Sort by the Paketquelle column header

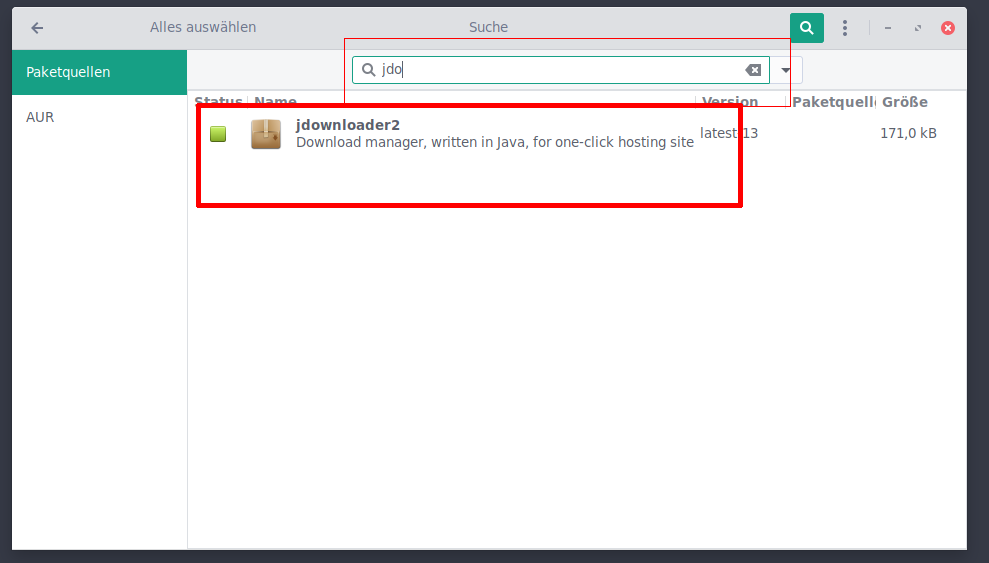click(x=833, y=102)
